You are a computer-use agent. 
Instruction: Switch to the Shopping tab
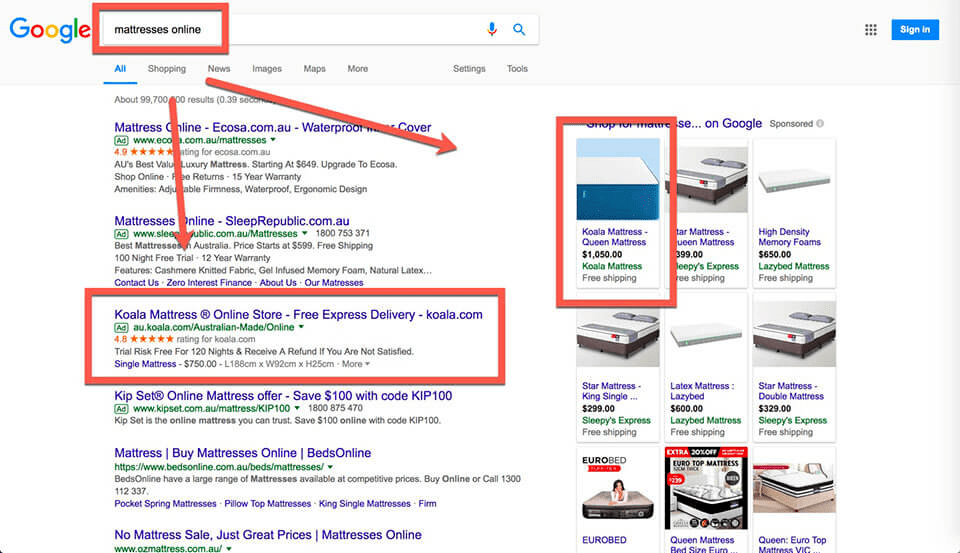(x=167, y=69)
